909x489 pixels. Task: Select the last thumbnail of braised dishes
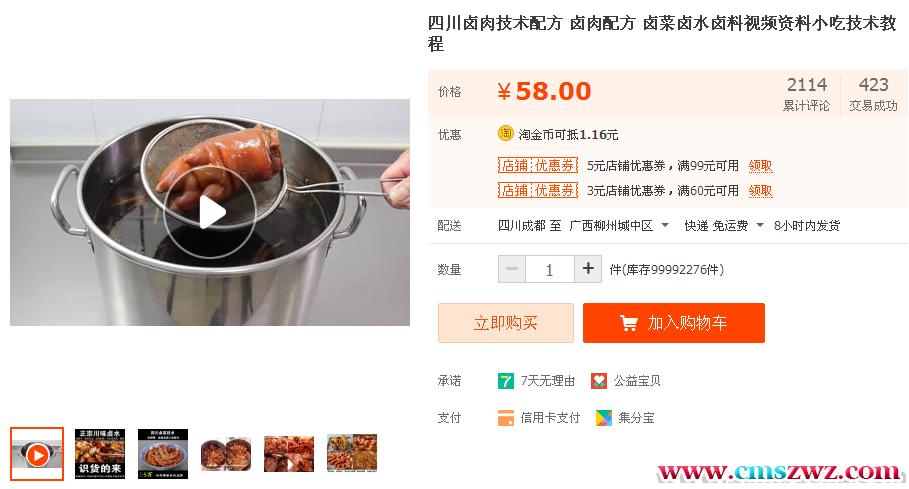(x=352, y=453)
